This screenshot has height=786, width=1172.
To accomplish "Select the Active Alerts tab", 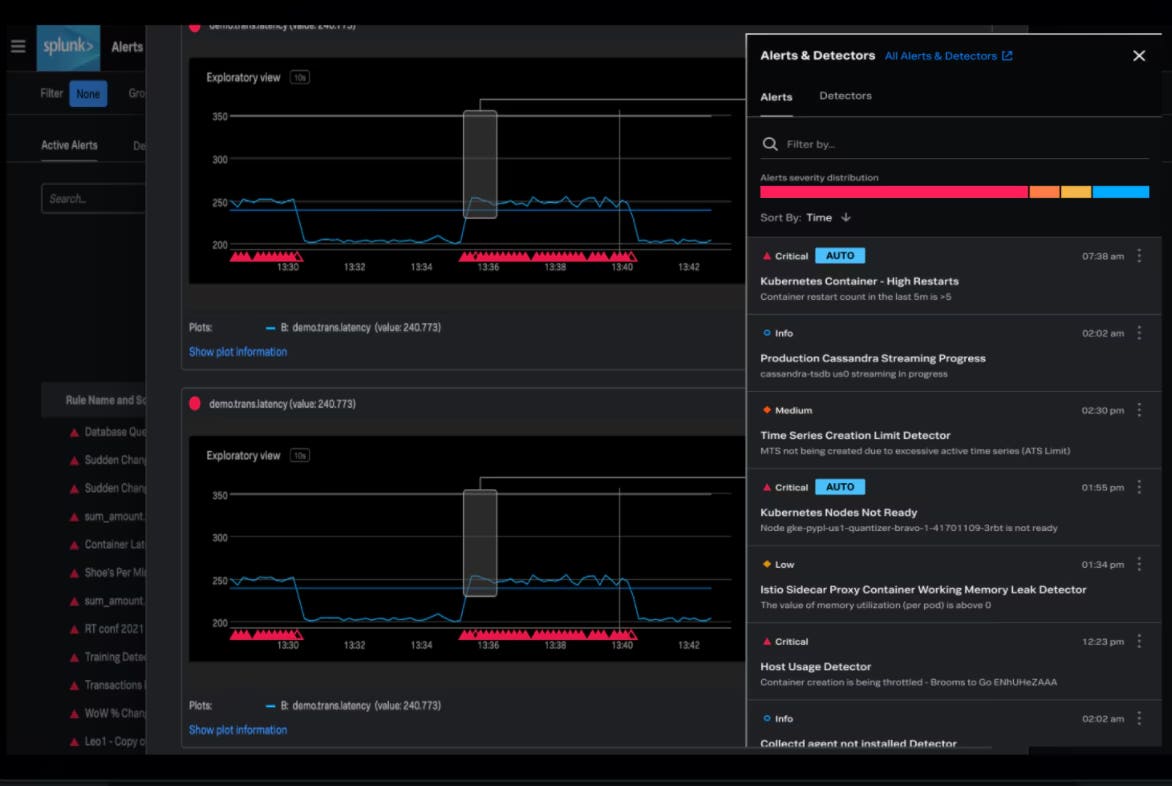I will click(x=70, y=145).
